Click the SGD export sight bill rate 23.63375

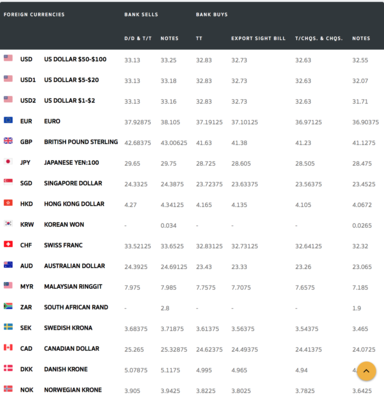tap(245, 184)
